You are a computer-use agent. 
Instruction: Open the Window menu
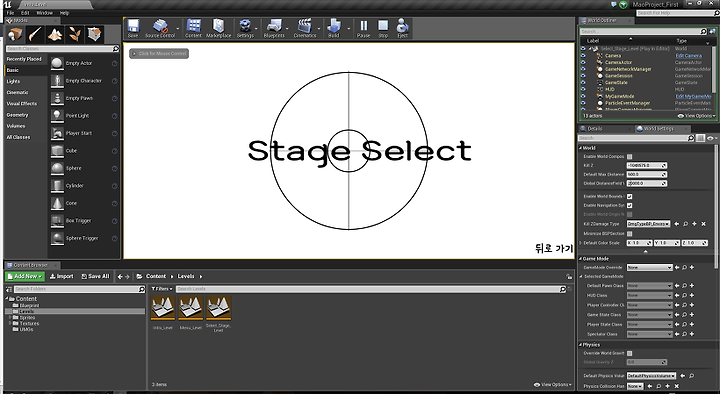[x=45, y=13]
